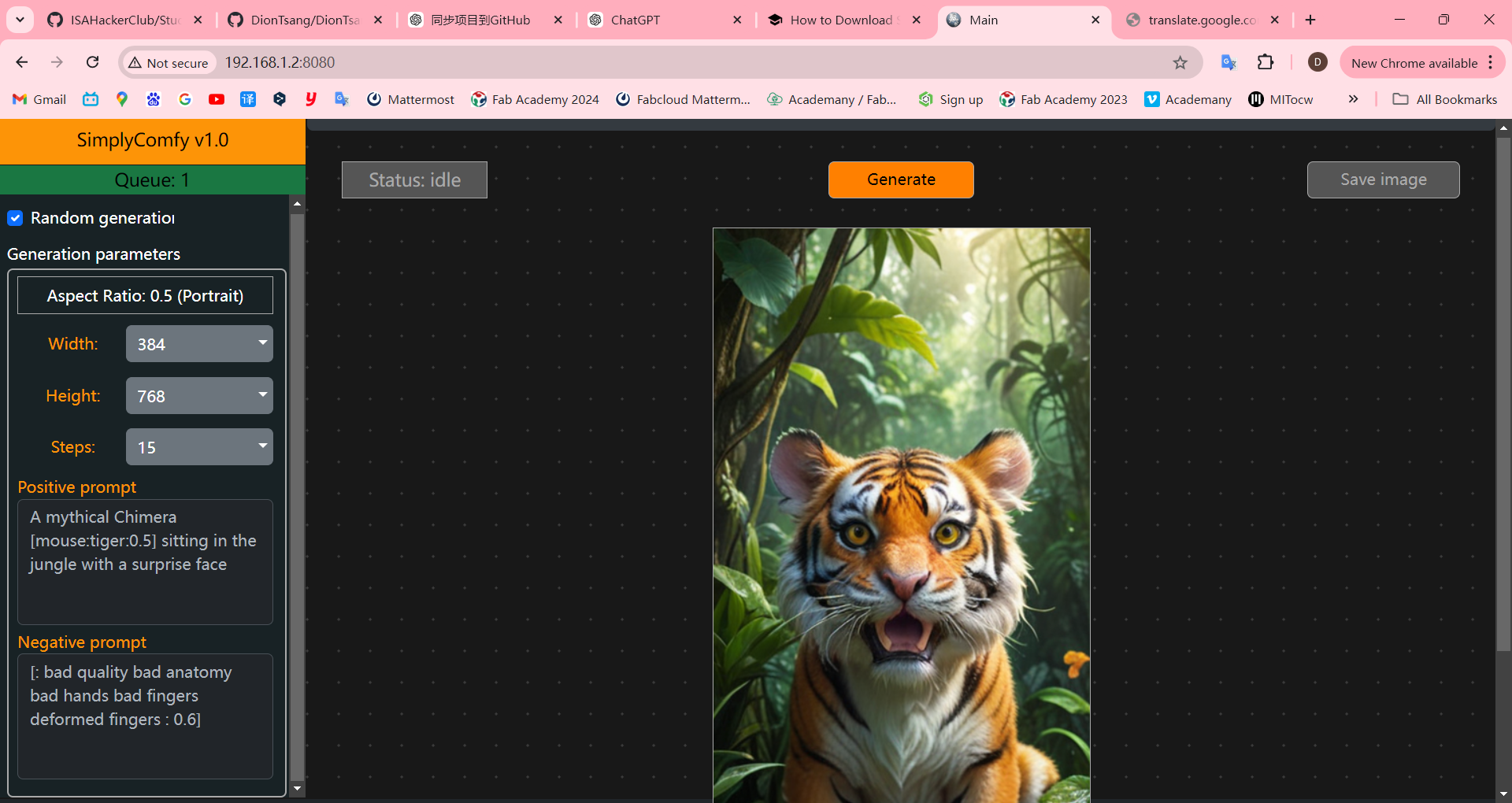Click the Queue: 1 indicator
This screenshot has width=1512, height=803.
pyautogui.click(x=153, y=179)
